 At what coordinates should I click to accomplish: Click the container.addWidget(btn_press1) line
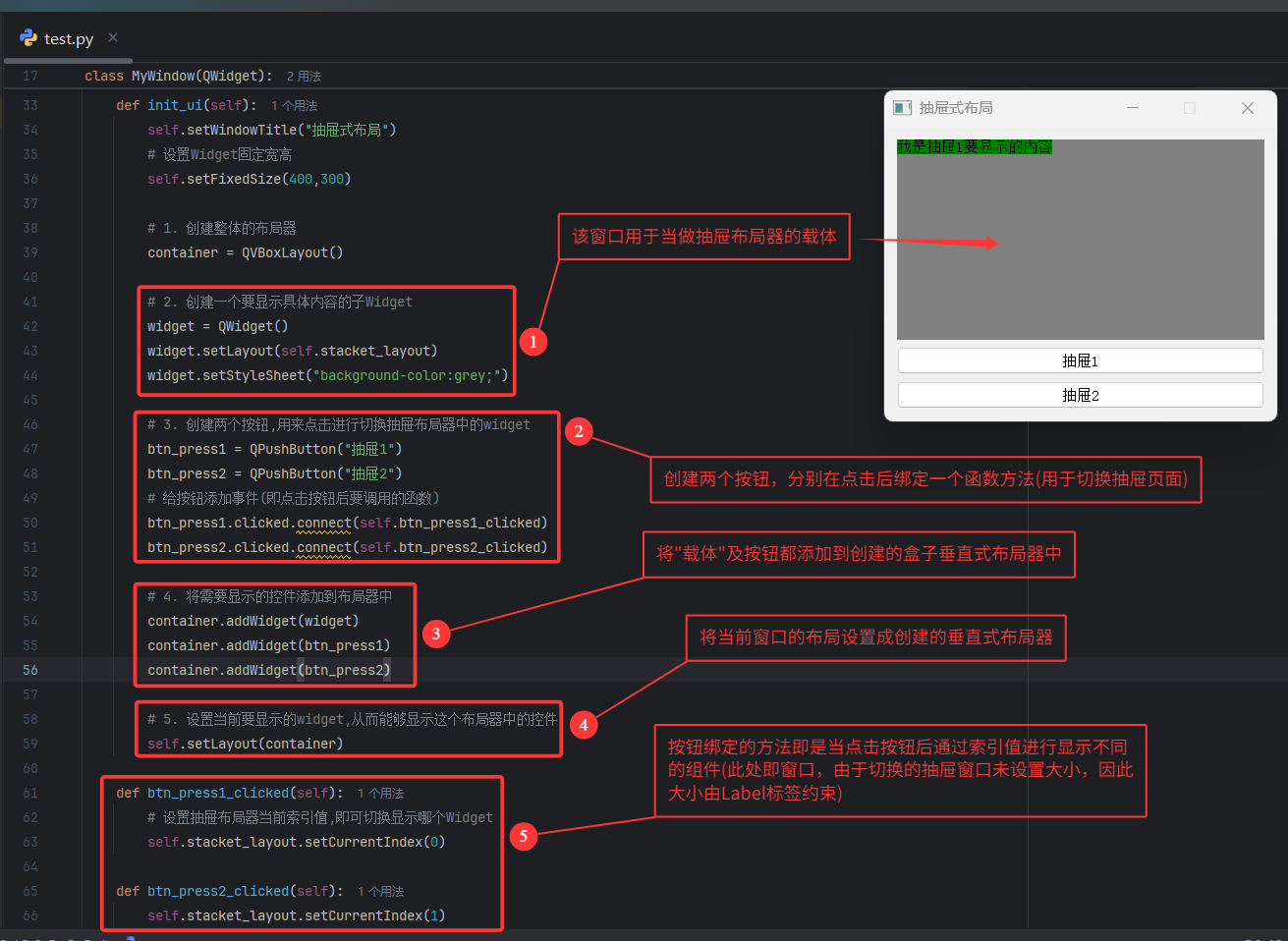point(269,645)
